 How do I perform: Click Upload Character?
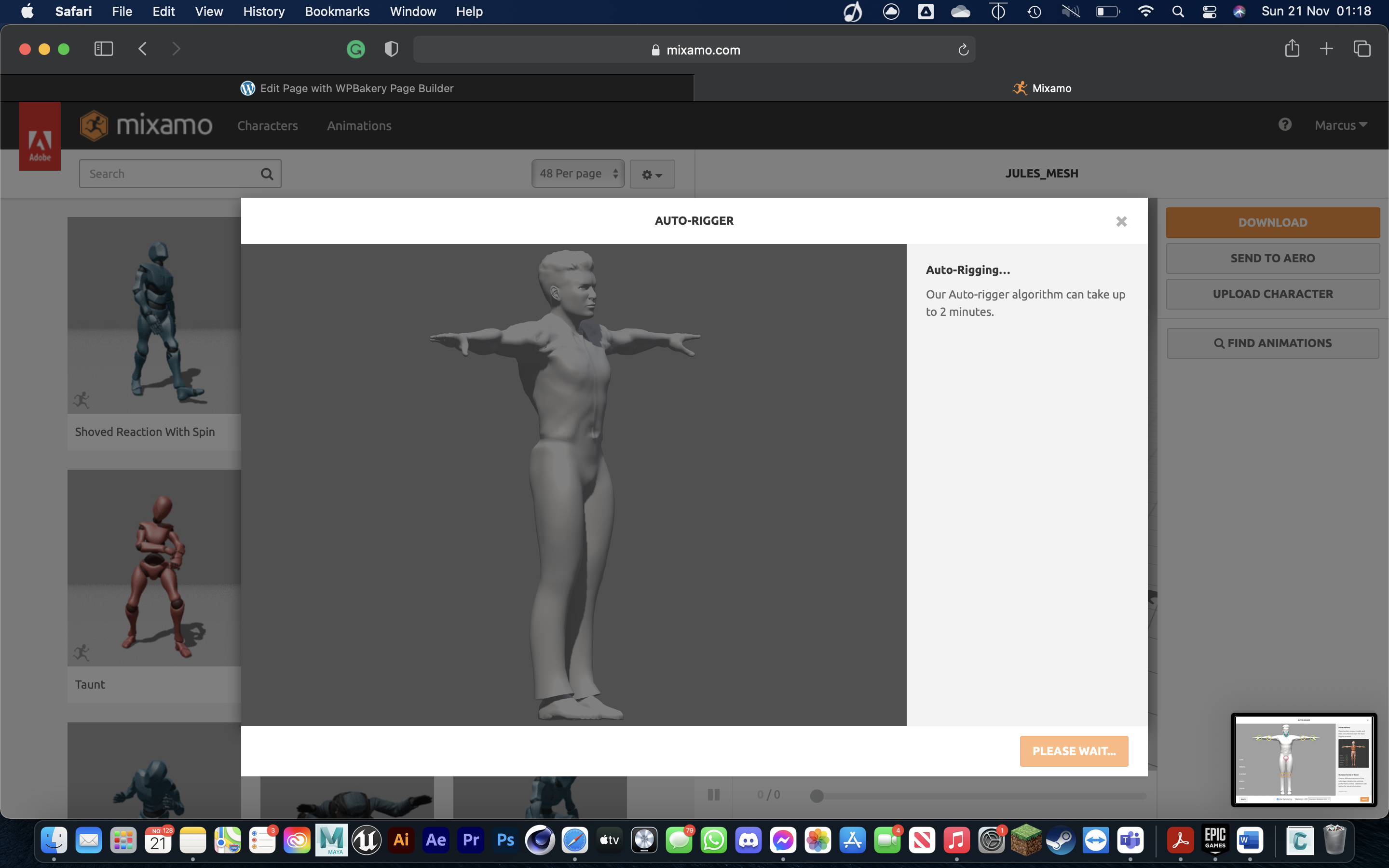pos(1272,294)
